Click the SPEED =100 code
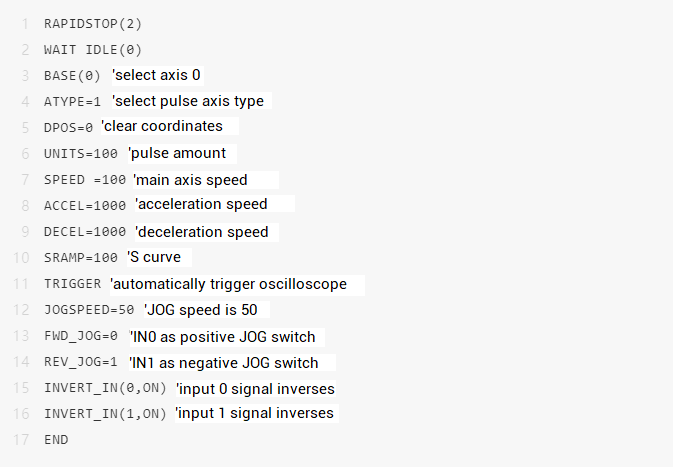 [85, 180]
